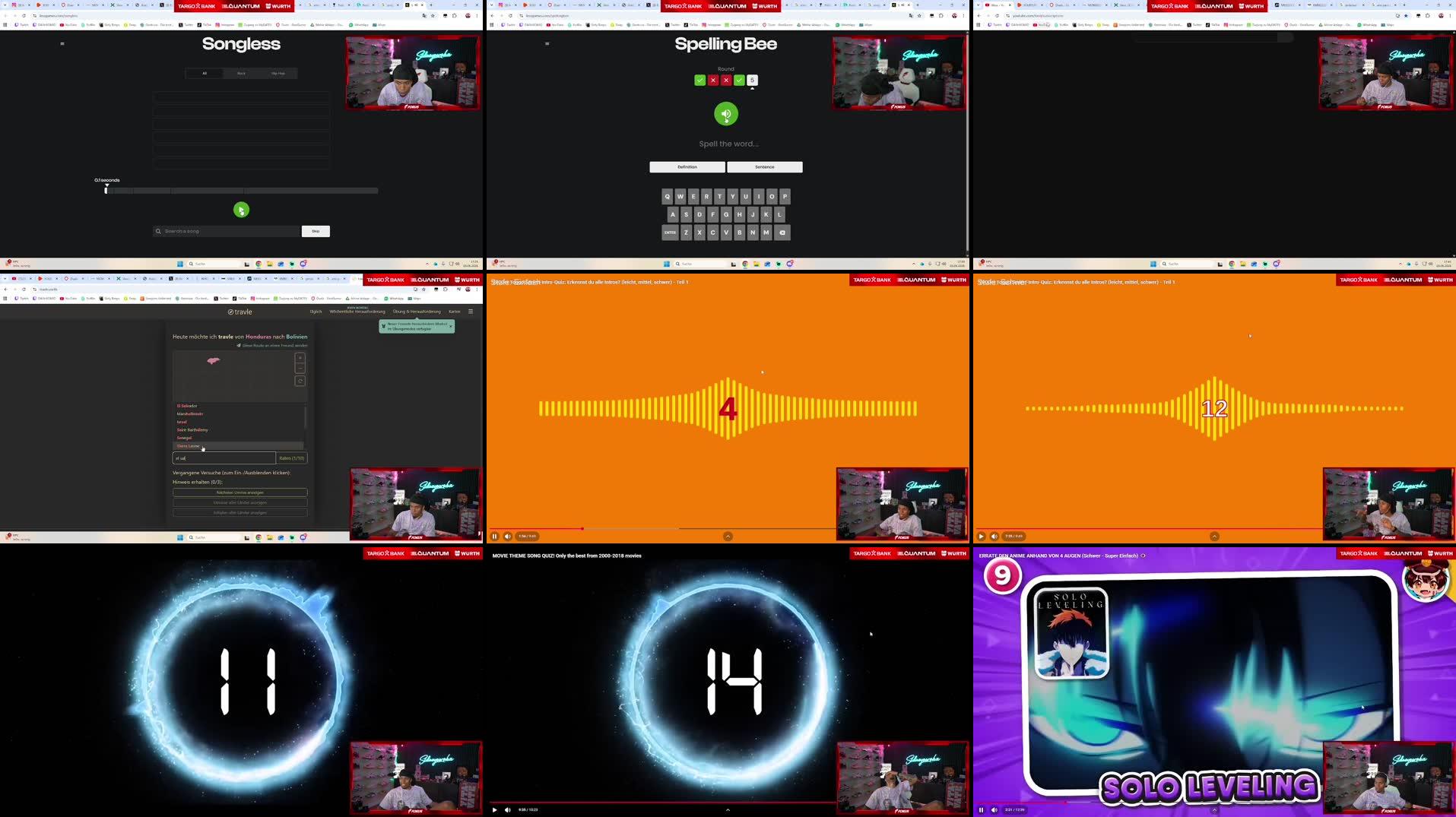Click the Songless snippet progress bar
The width and height of the screenshot is (1456, 817).
point(241,191)
